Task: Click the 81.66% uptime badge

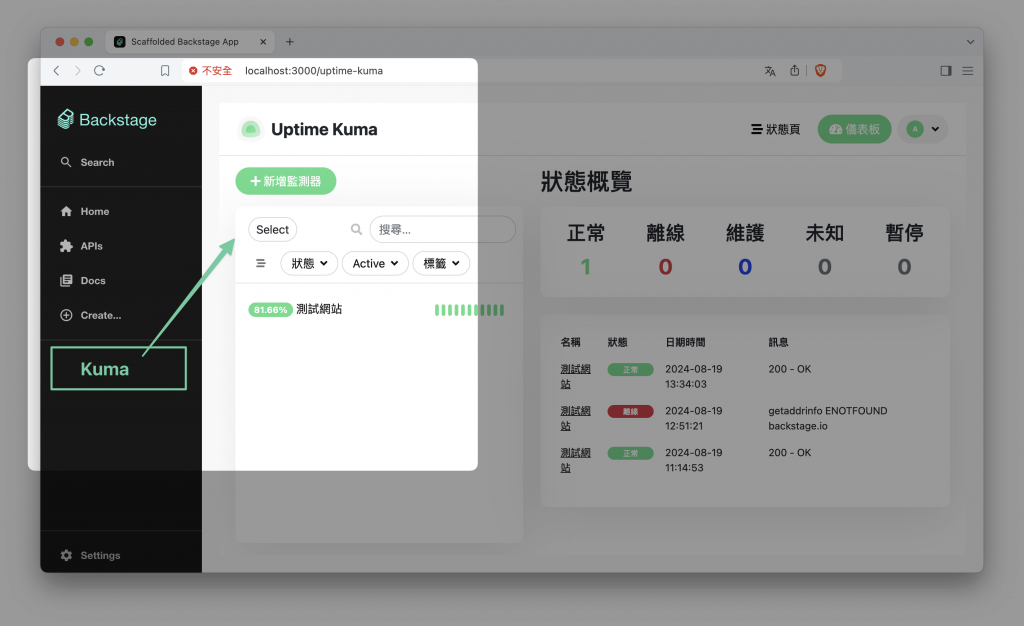Action: [270, 309]
